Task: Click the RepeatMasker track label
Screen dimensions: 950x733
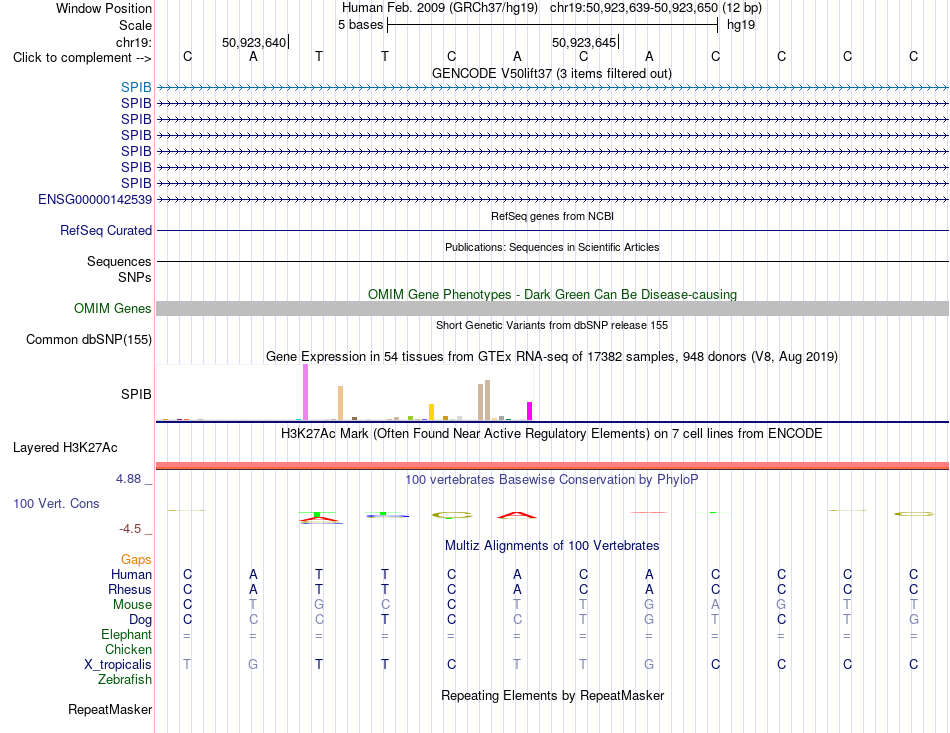Action: 110,709
